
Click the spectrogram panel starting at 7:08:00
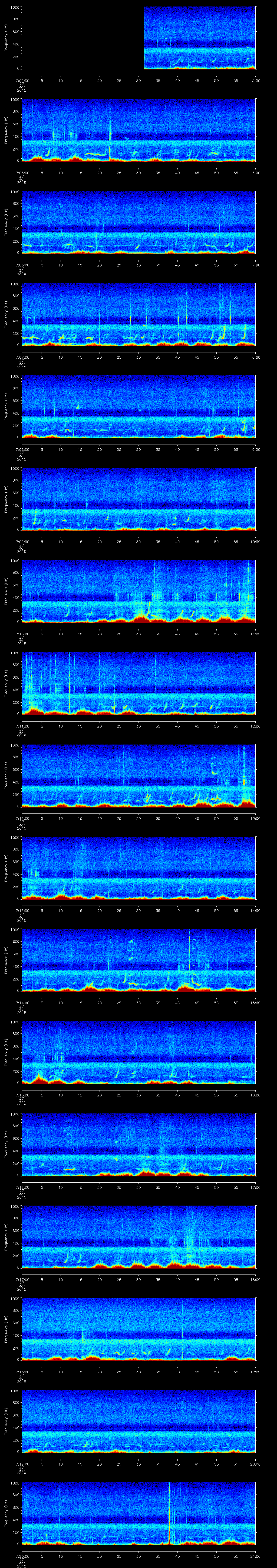click(139, 407)
